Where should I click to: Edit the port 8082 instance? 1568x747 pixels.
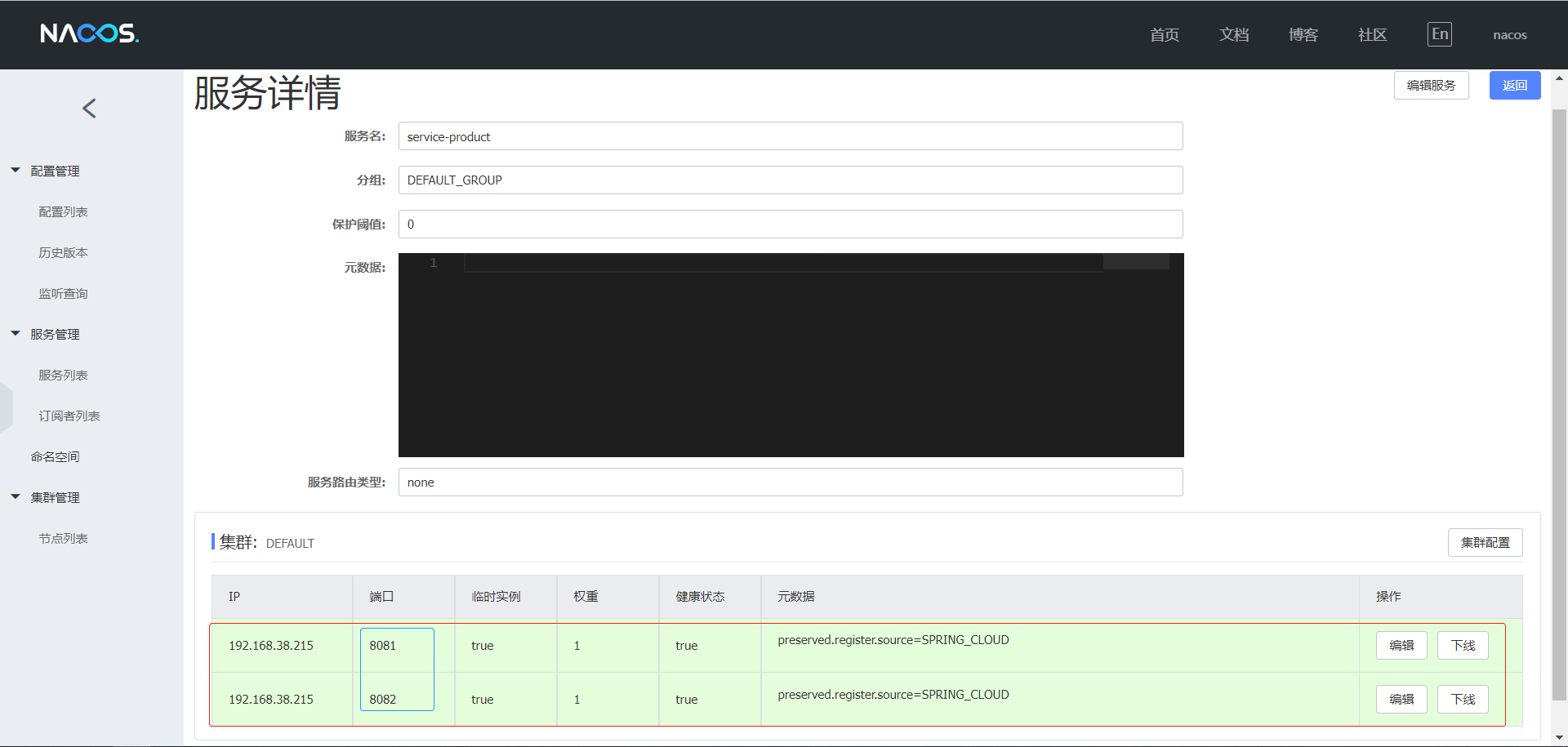click(x=1401, y=699)
